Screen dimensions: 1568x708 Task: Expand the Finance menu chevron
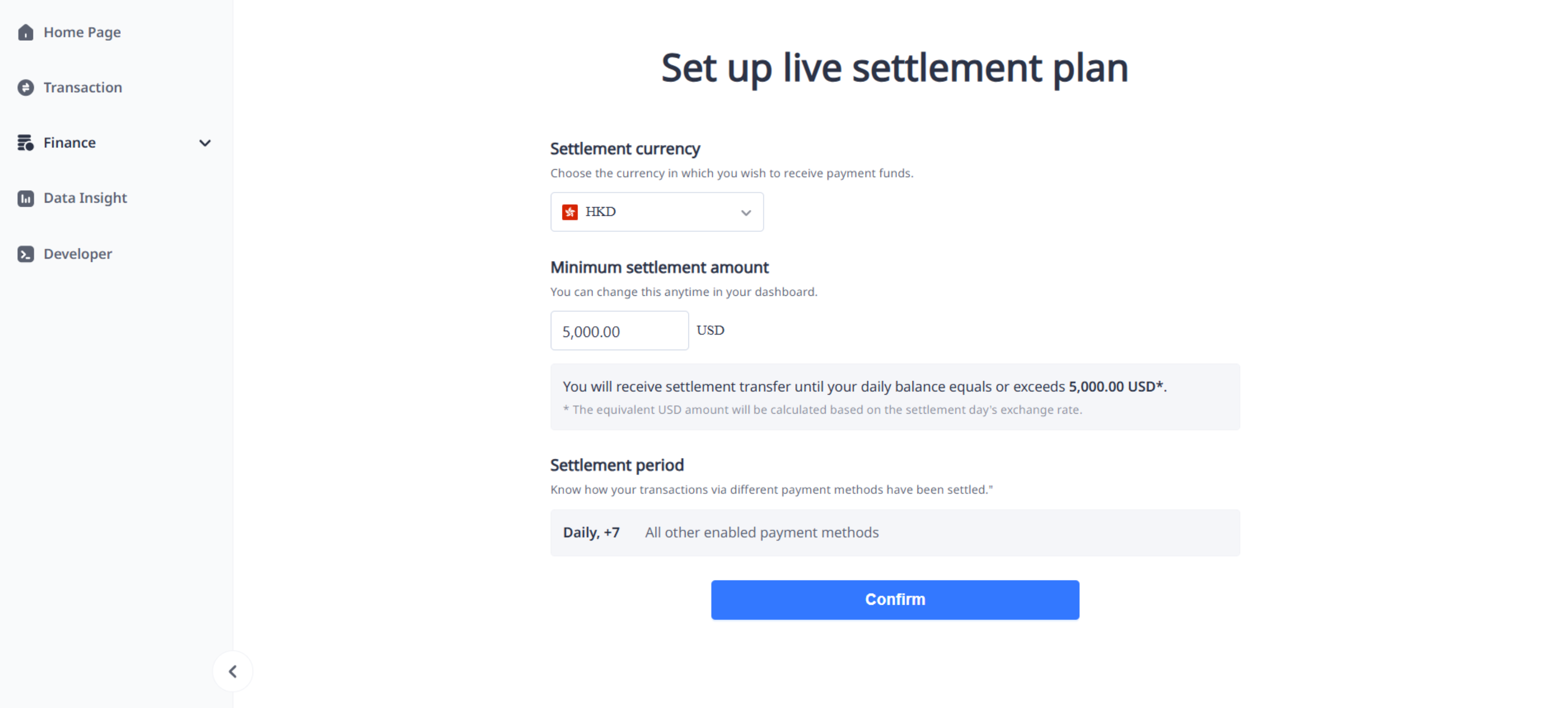click(205, 143)
